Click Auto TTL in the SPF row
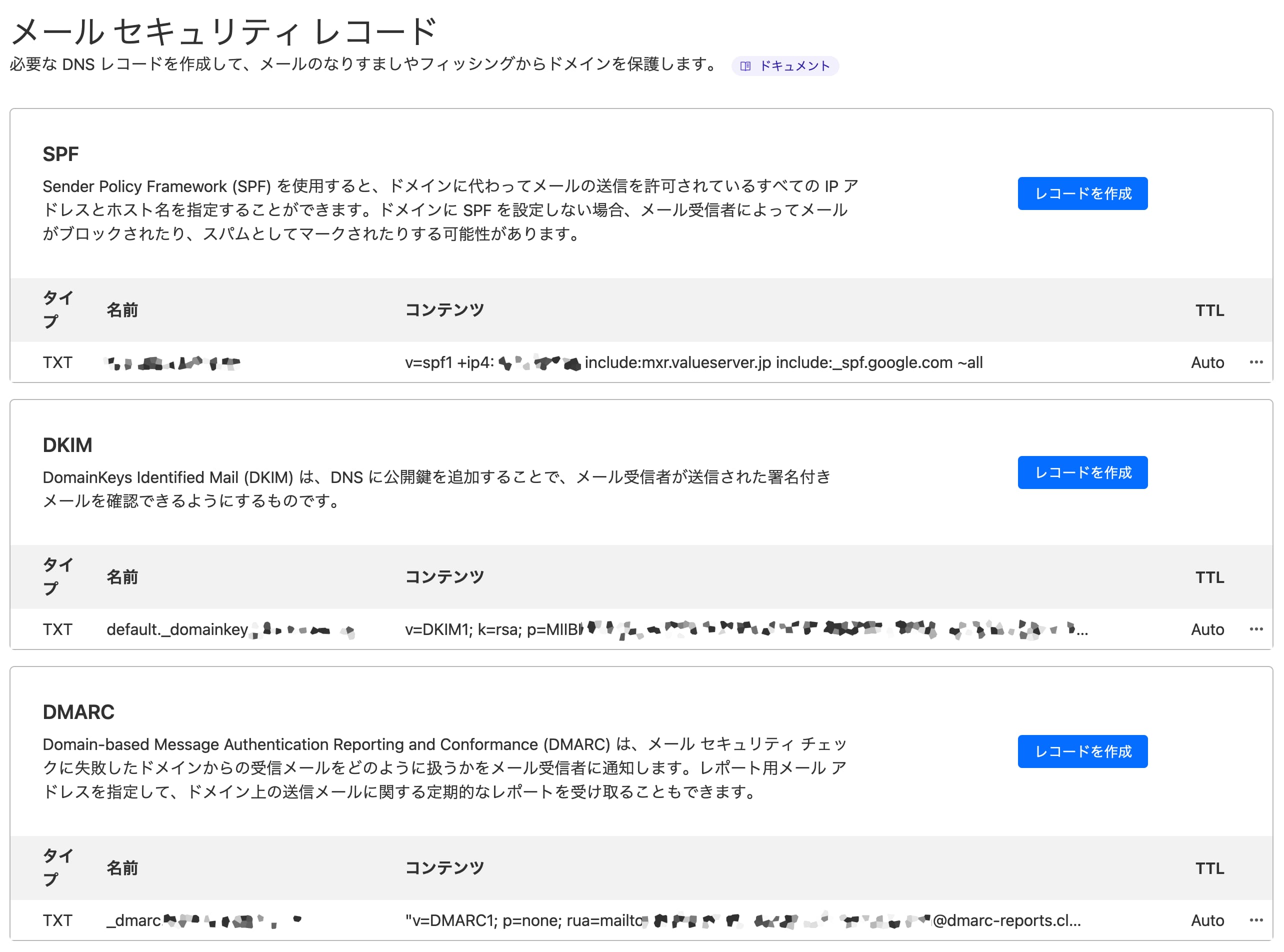The width and height of the screenshot is (1284, 952). pos(1207,362)
